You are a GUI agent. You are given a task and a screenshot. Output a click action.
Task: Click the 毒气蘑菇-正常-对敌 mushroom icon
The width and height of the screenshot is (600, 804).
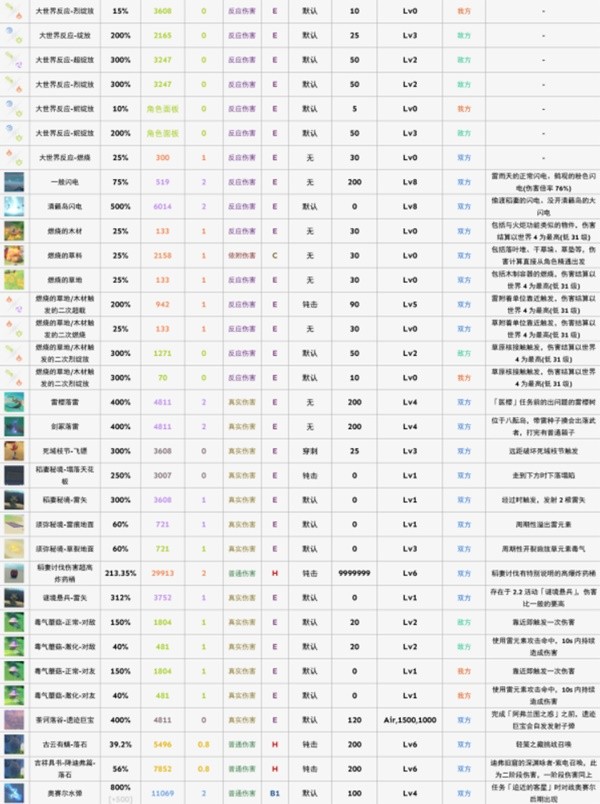tap(14, 622)
